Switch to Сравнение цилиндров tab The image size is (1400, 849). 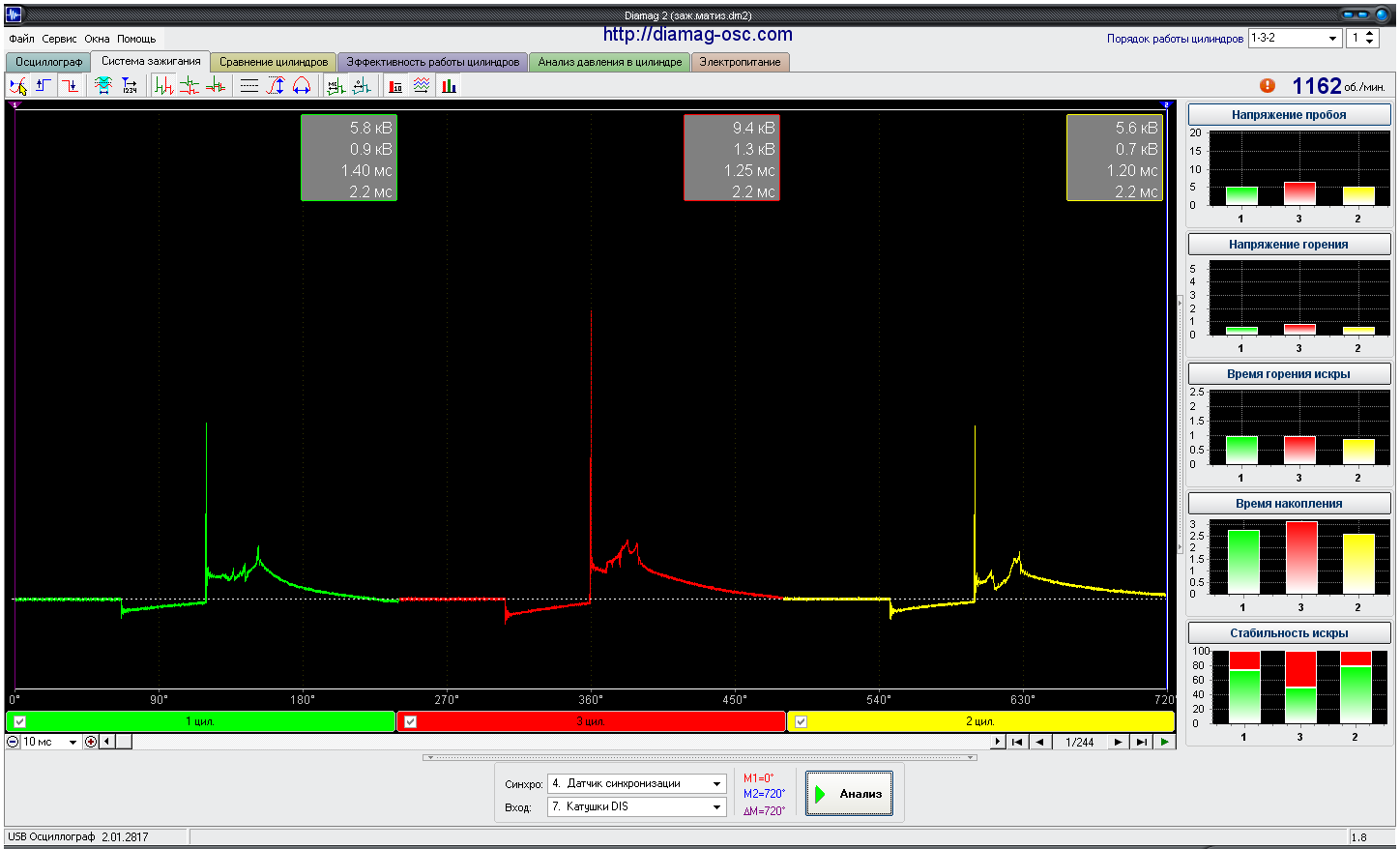(x=274, y=62)
